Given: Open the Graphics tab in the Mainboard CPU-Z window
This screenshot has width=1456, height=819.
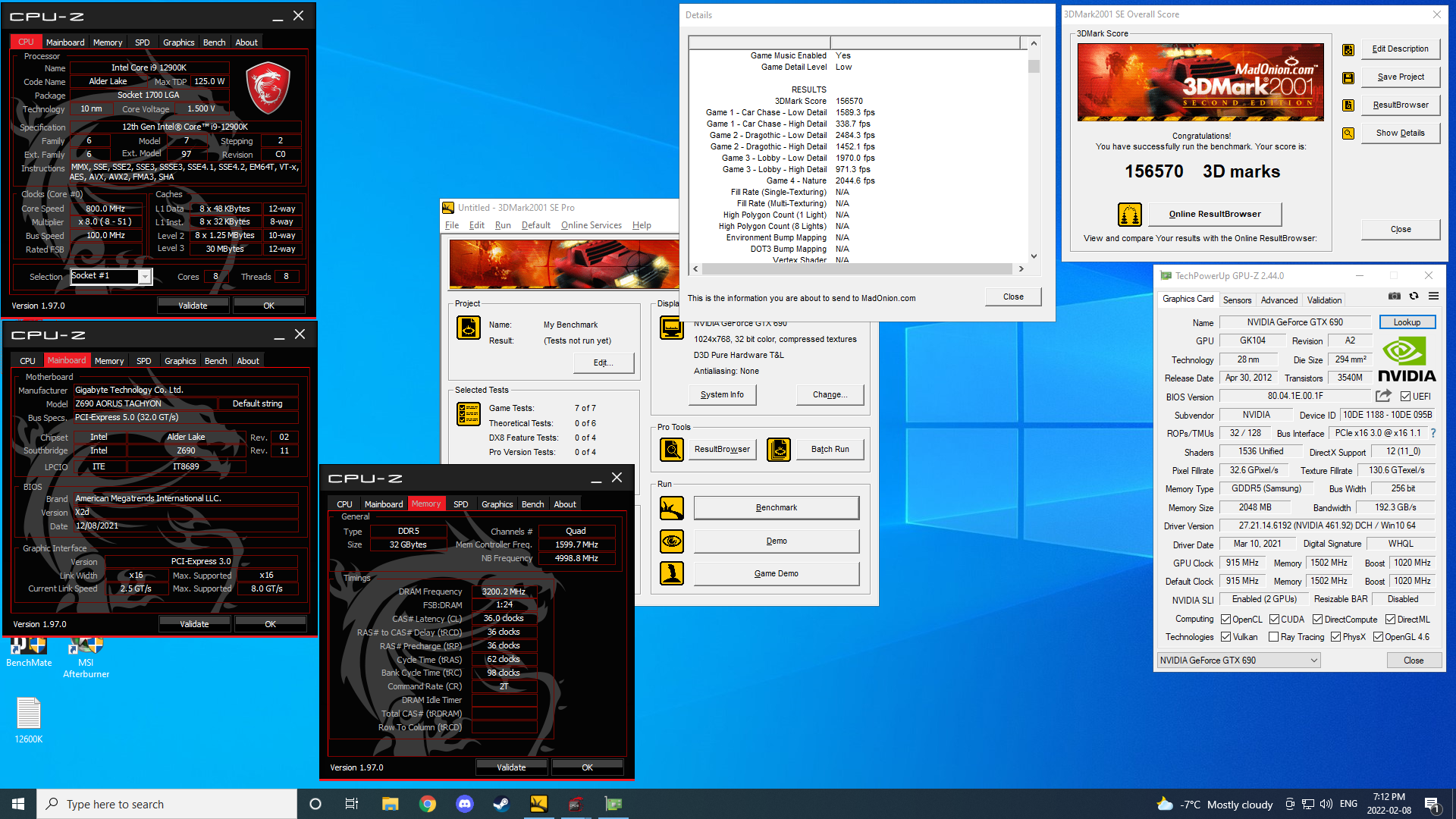Looking at the screenshot, I should (180, 361).
